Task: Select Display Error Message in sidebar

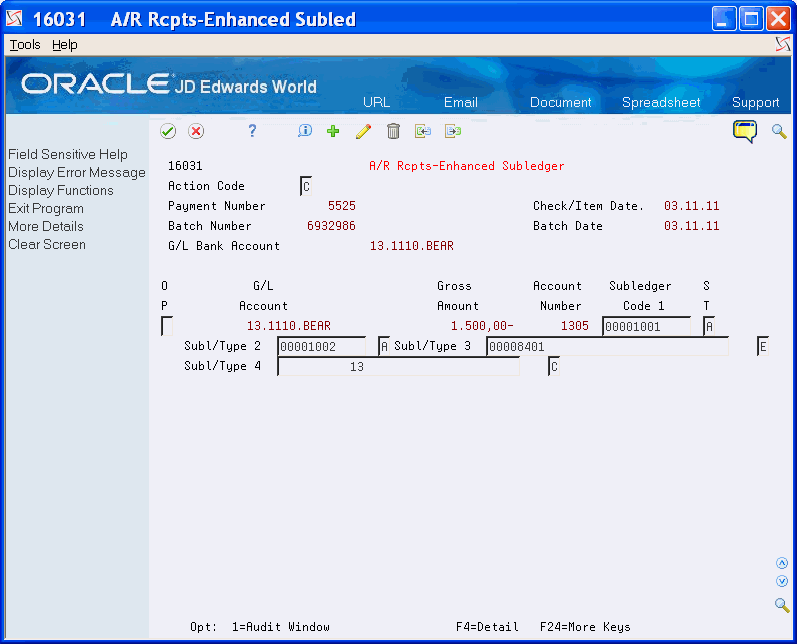Action: coord(77,172)
